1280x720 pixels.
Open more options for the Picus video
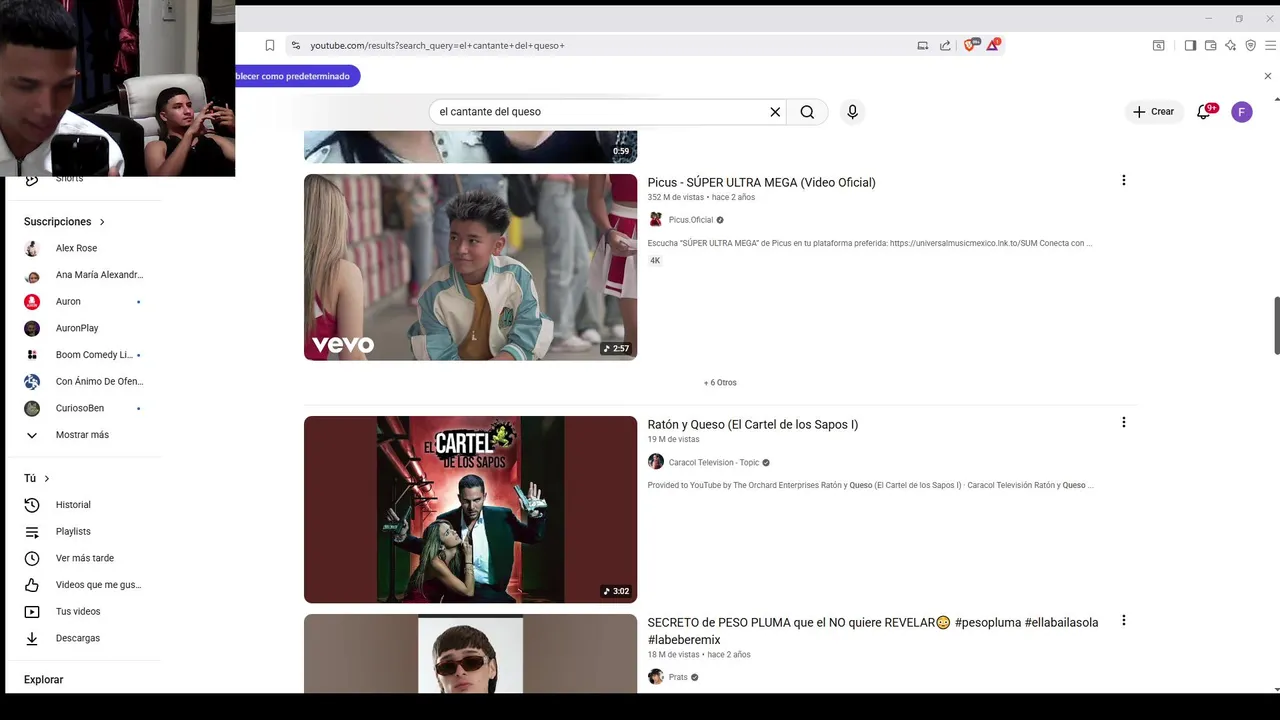pyautogui.click(x=1124, y=181)
